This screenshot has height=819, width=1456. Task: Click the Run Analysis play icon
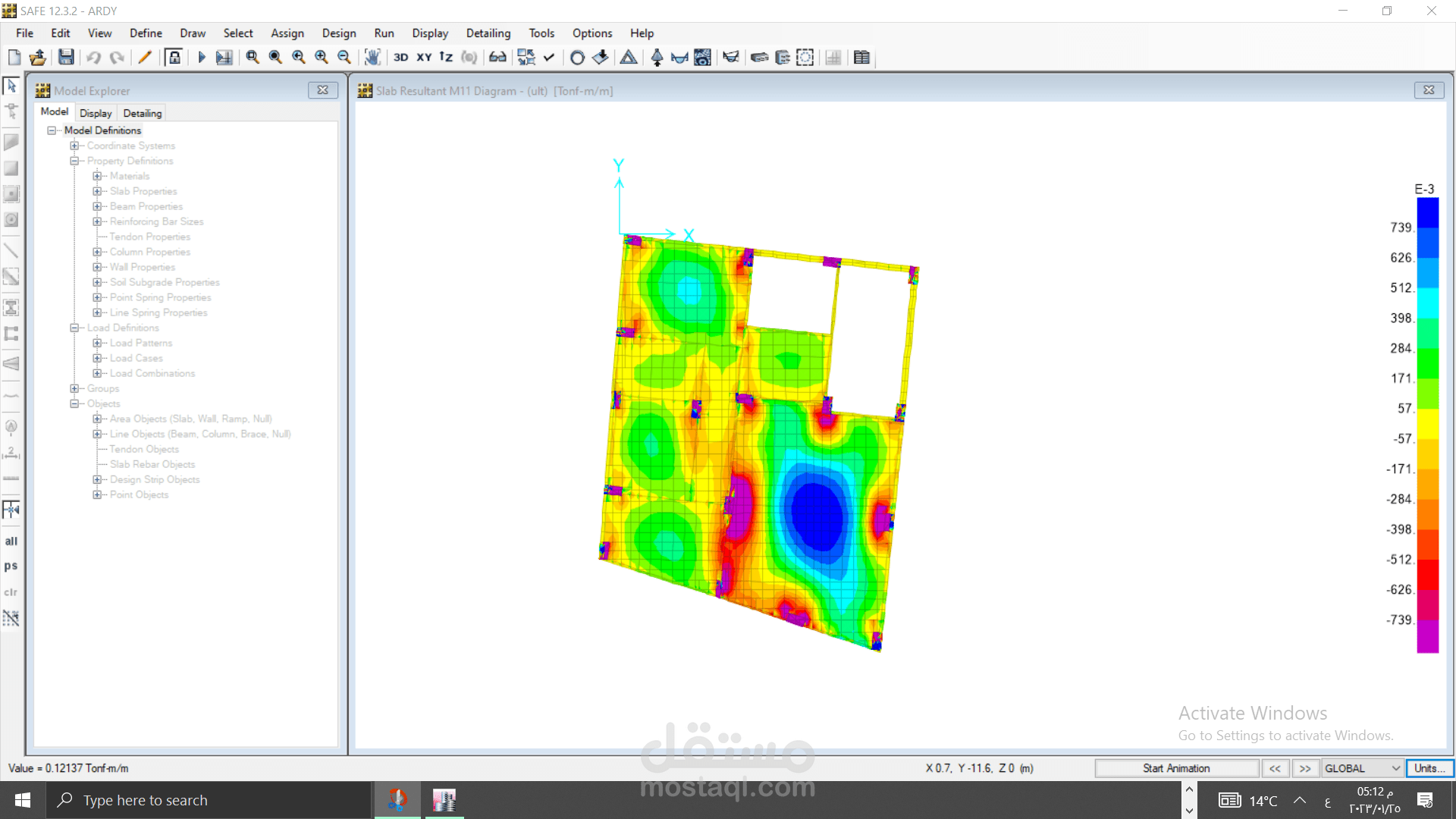point(202,58)
